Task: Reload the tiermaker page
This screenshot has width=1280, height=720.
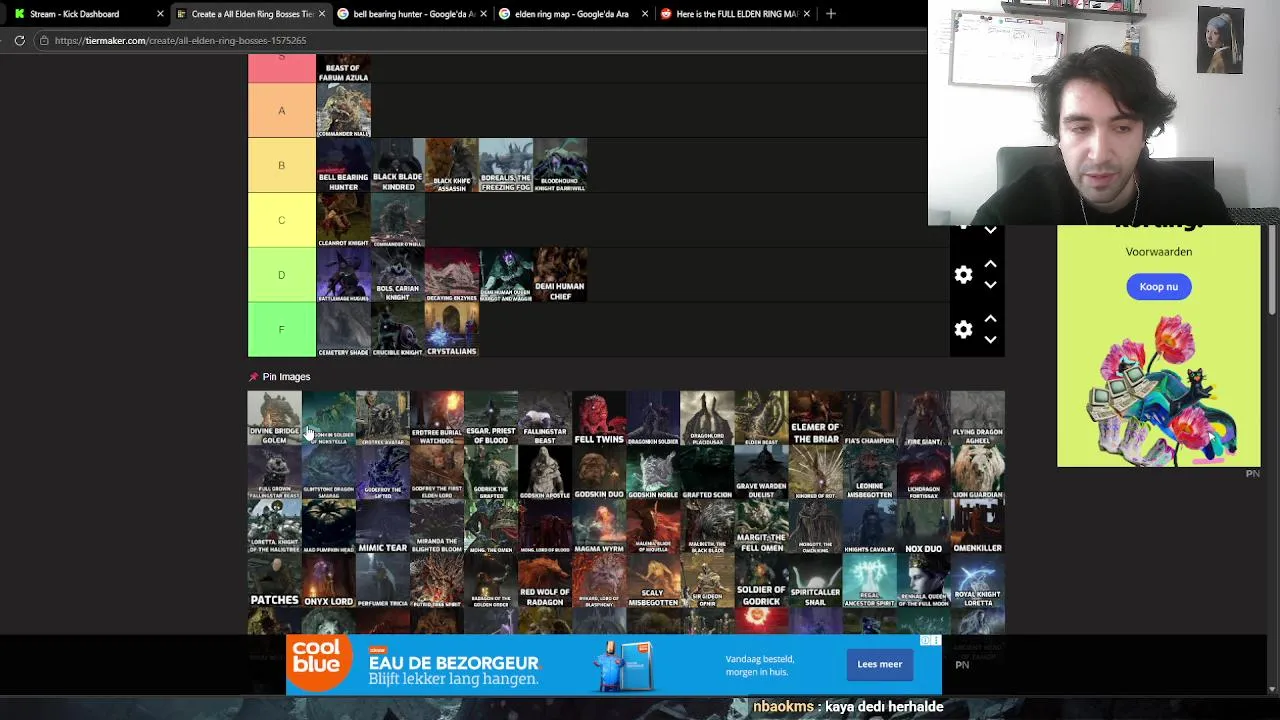Action: 19,40
